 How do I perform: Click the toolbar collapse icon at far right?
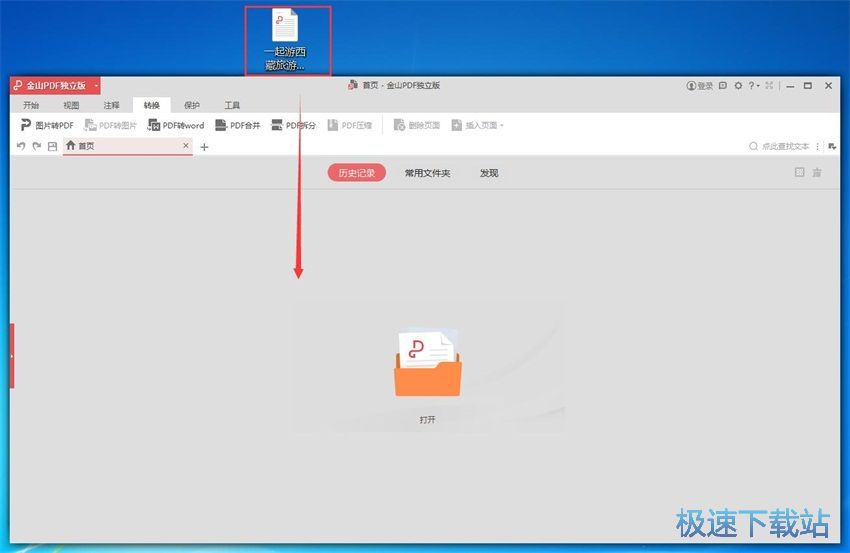(x=832, y=146)
